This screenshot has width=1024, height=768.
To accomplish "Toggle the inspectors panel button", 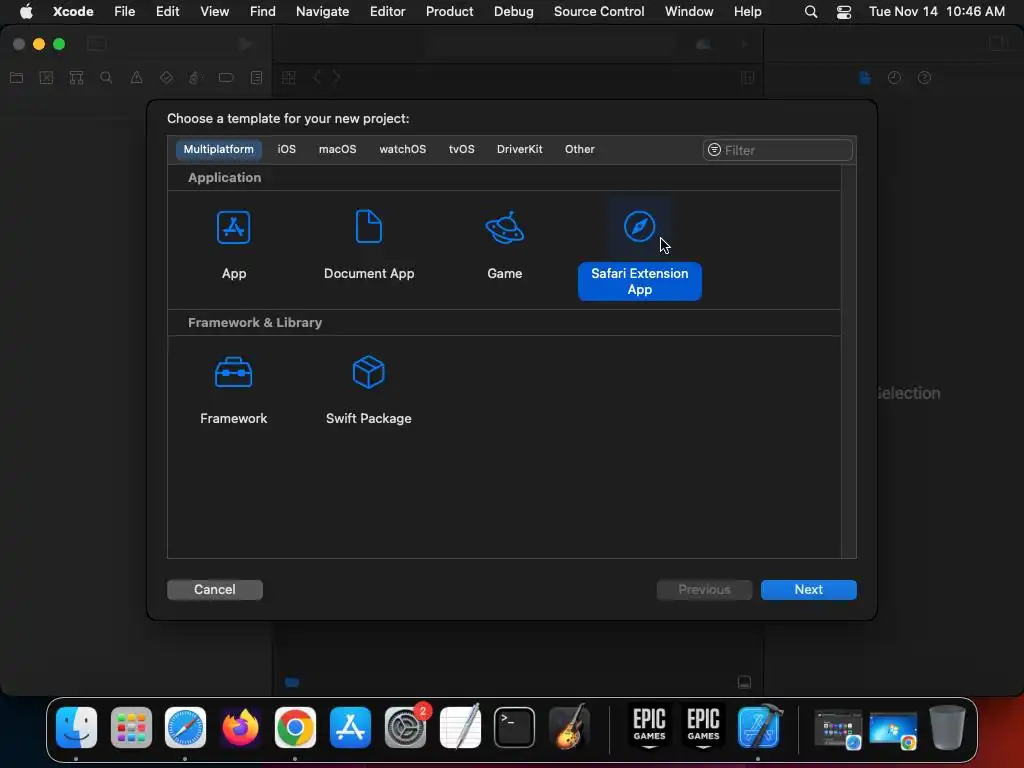I will (997, 43).
